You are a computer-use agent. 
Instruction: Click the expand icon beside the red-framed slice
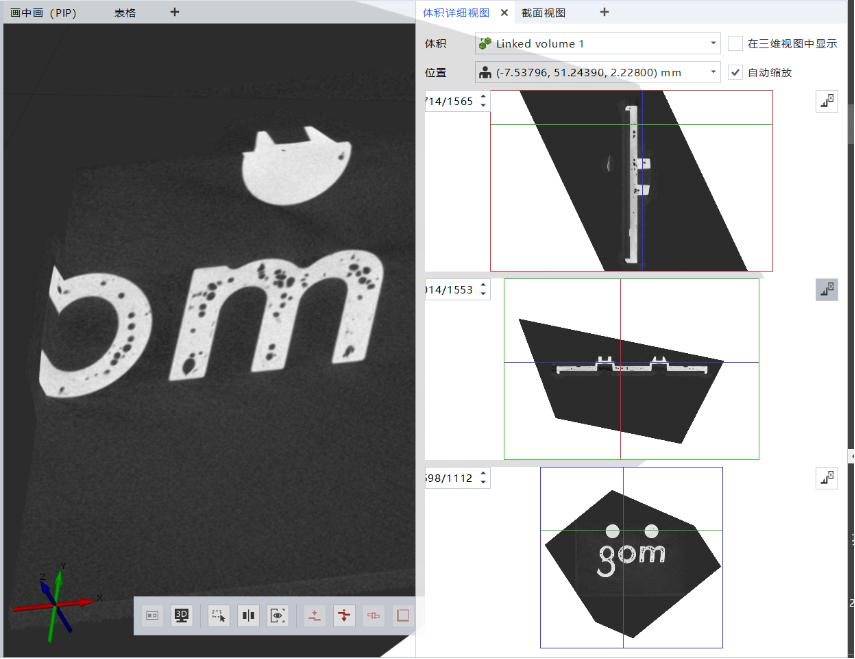[x=827, y=101]
